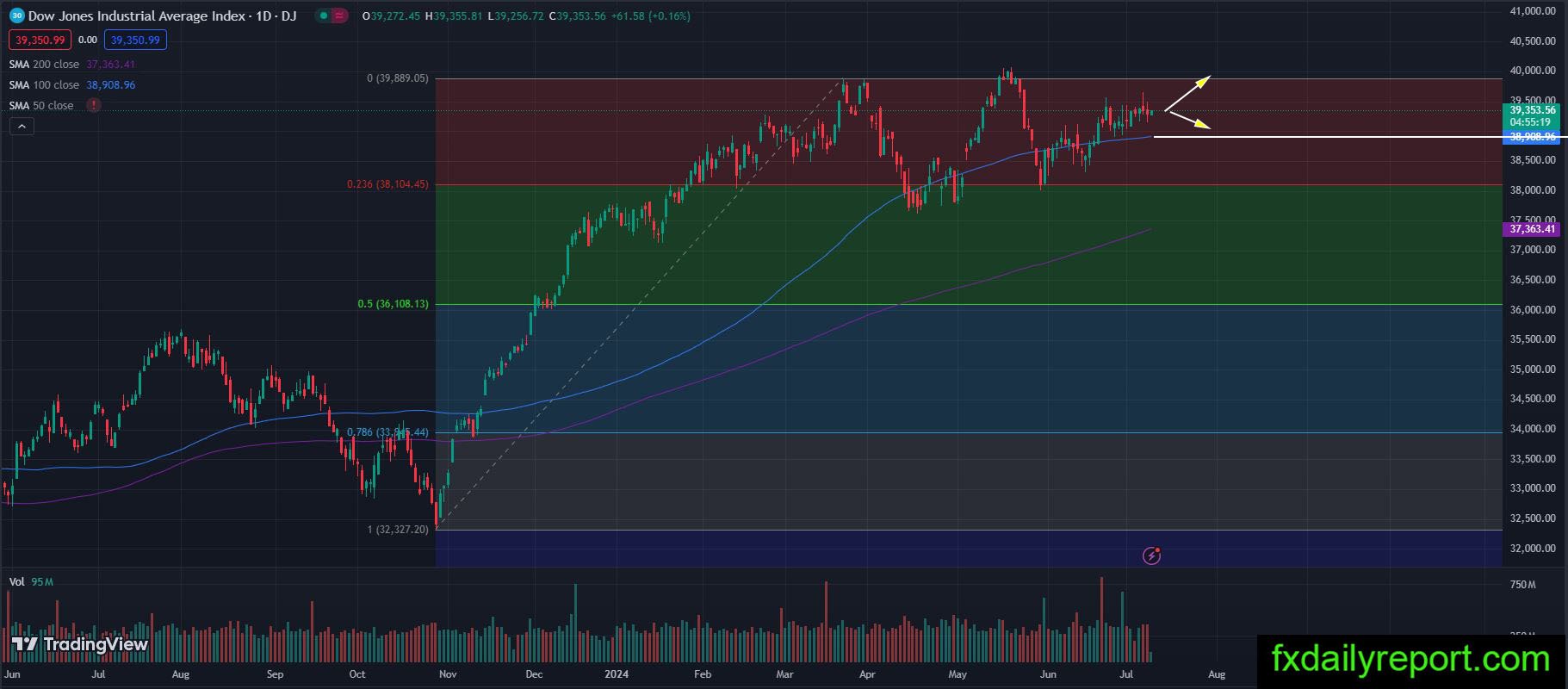Click the 750M volume scale label
1568x689 pixels.
[x=1522, y=585]
